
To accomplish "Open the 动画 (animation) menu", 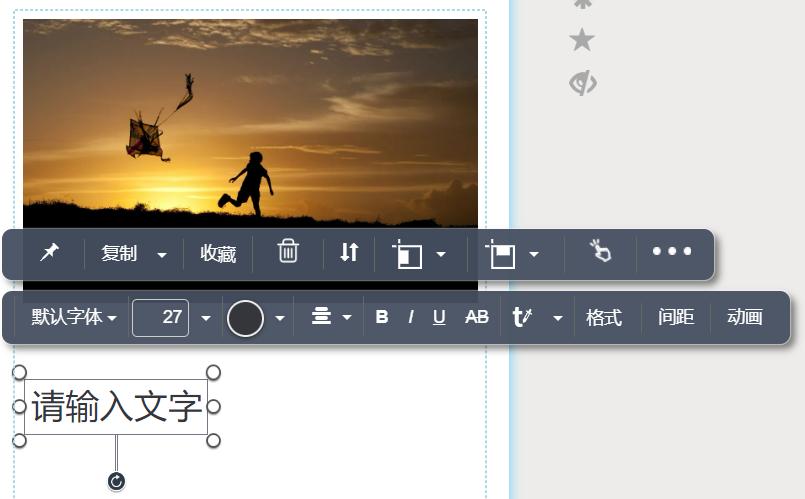I will tap(745, 317).
